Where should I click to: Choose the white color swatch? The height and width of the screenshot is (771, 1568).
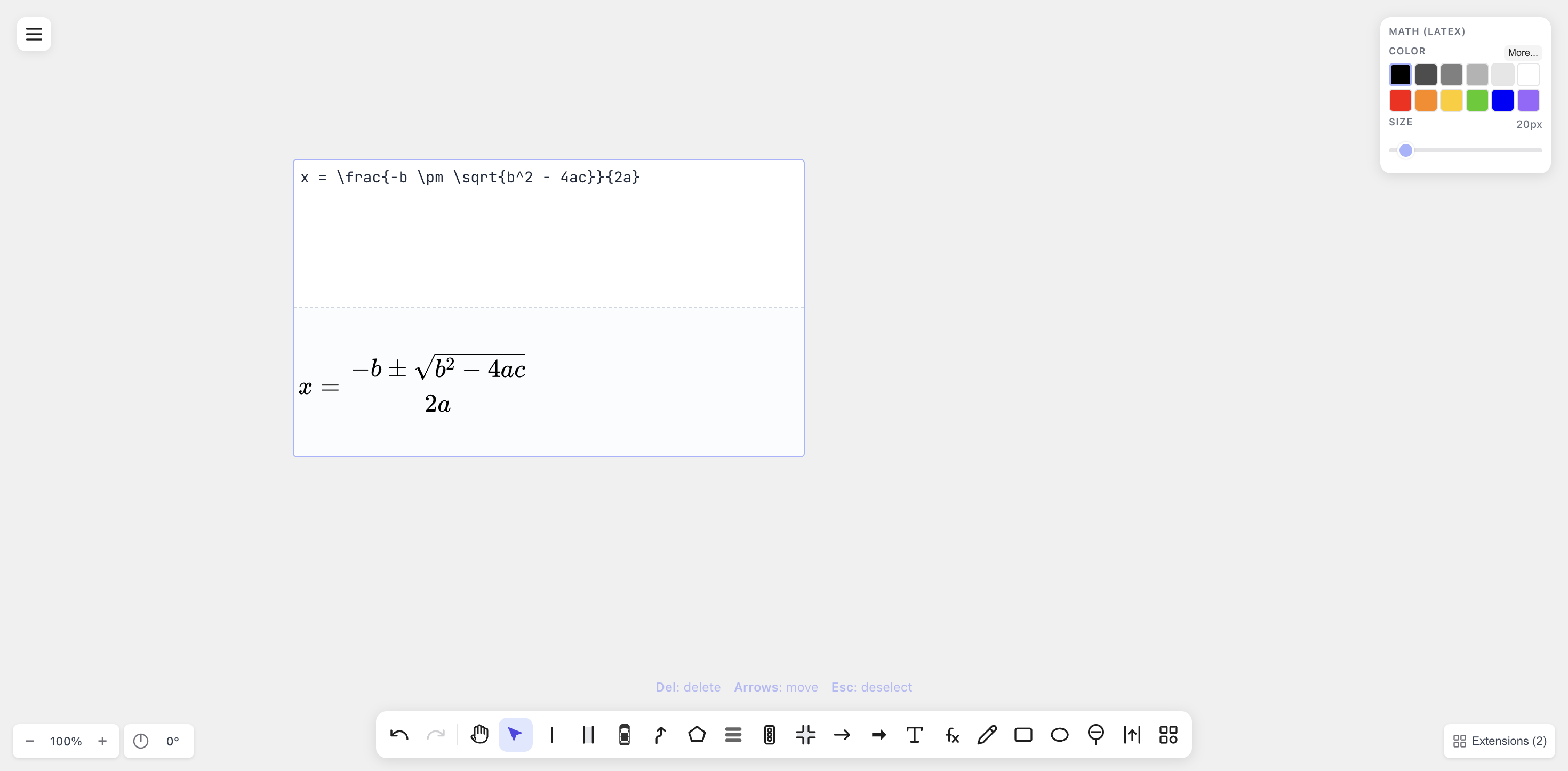pyautogui.click(x=1528, y=74)
